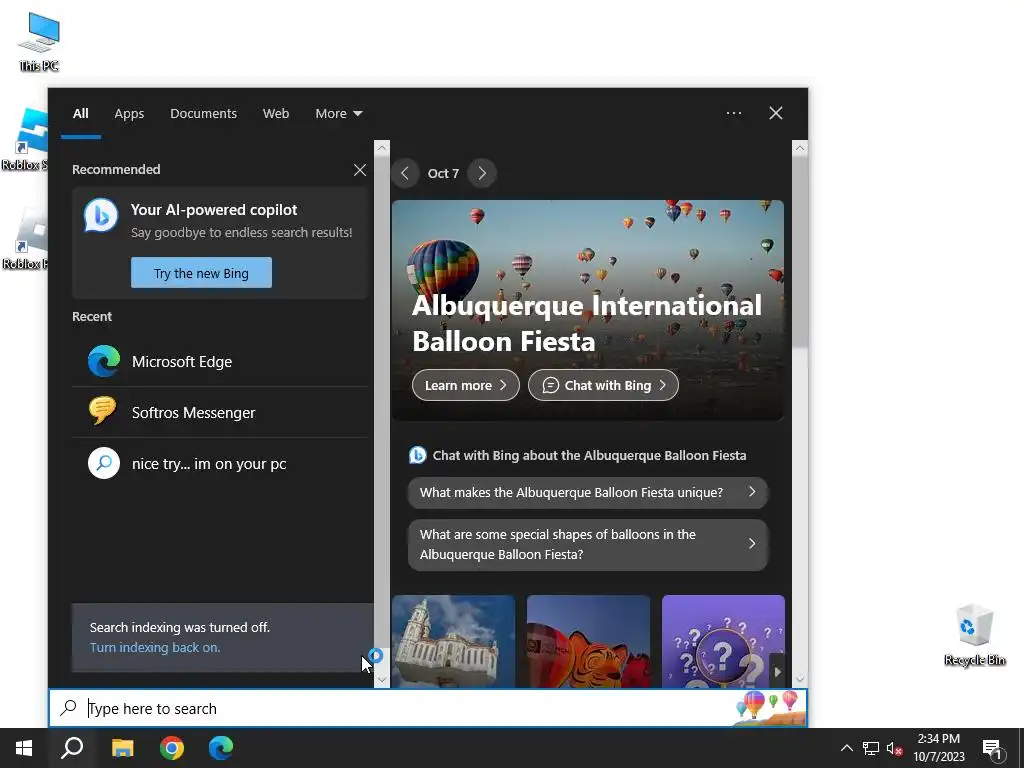1024x768 pixels.
Task: Open the three-dot options menu
Action: [x=734, y=113]
